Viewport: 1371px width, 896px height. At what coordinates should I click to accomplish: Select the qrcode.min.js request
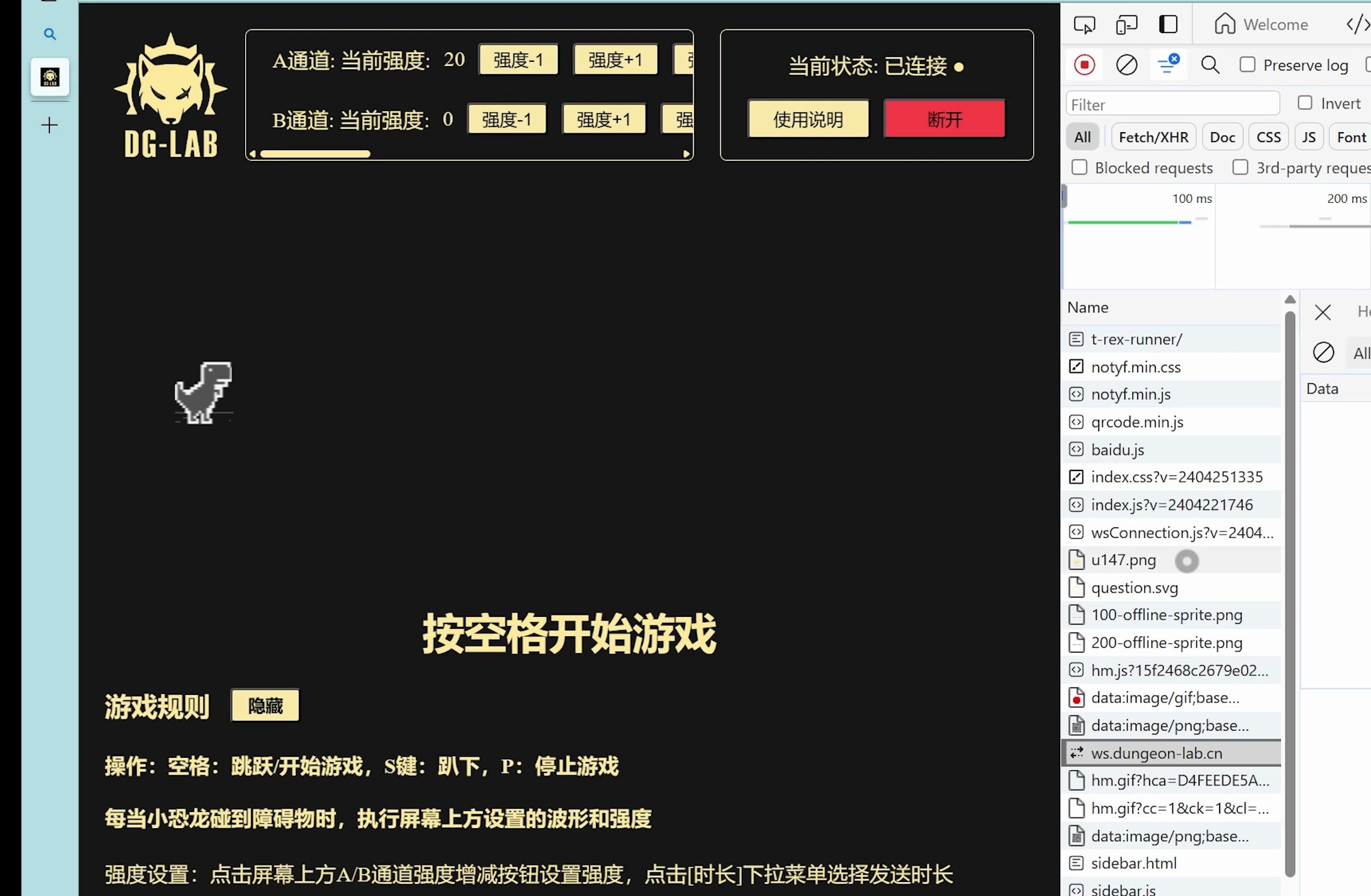pos(1171,422)
